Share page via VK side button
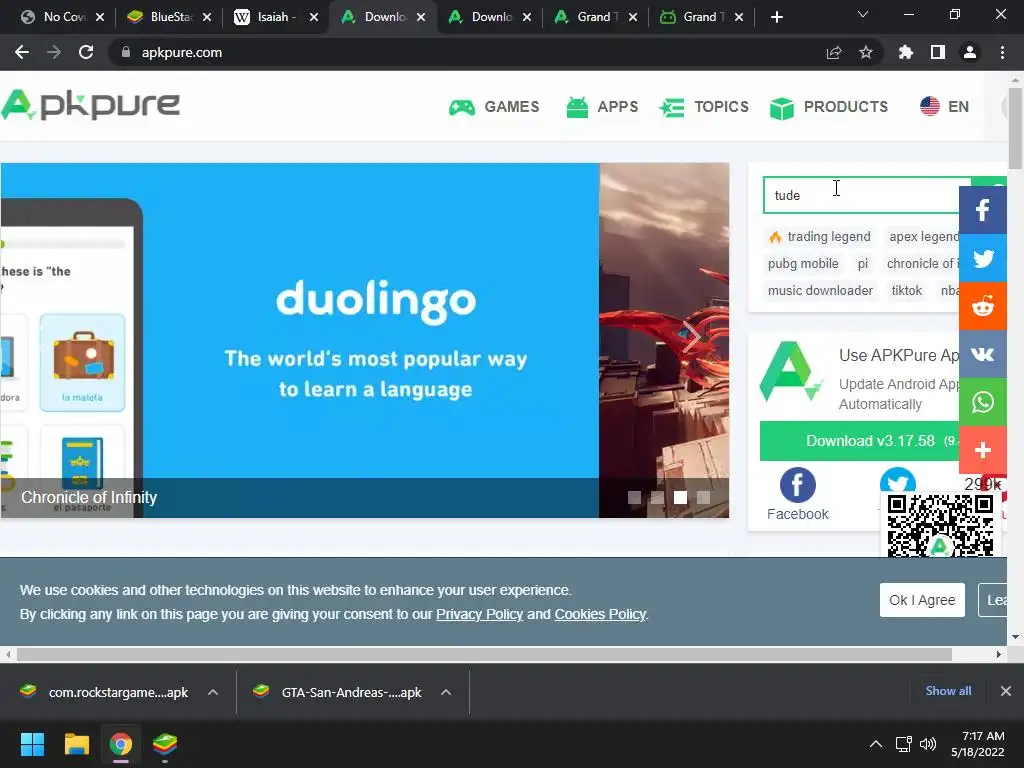The image size is (1024, 768). click(x=982, y=354)
